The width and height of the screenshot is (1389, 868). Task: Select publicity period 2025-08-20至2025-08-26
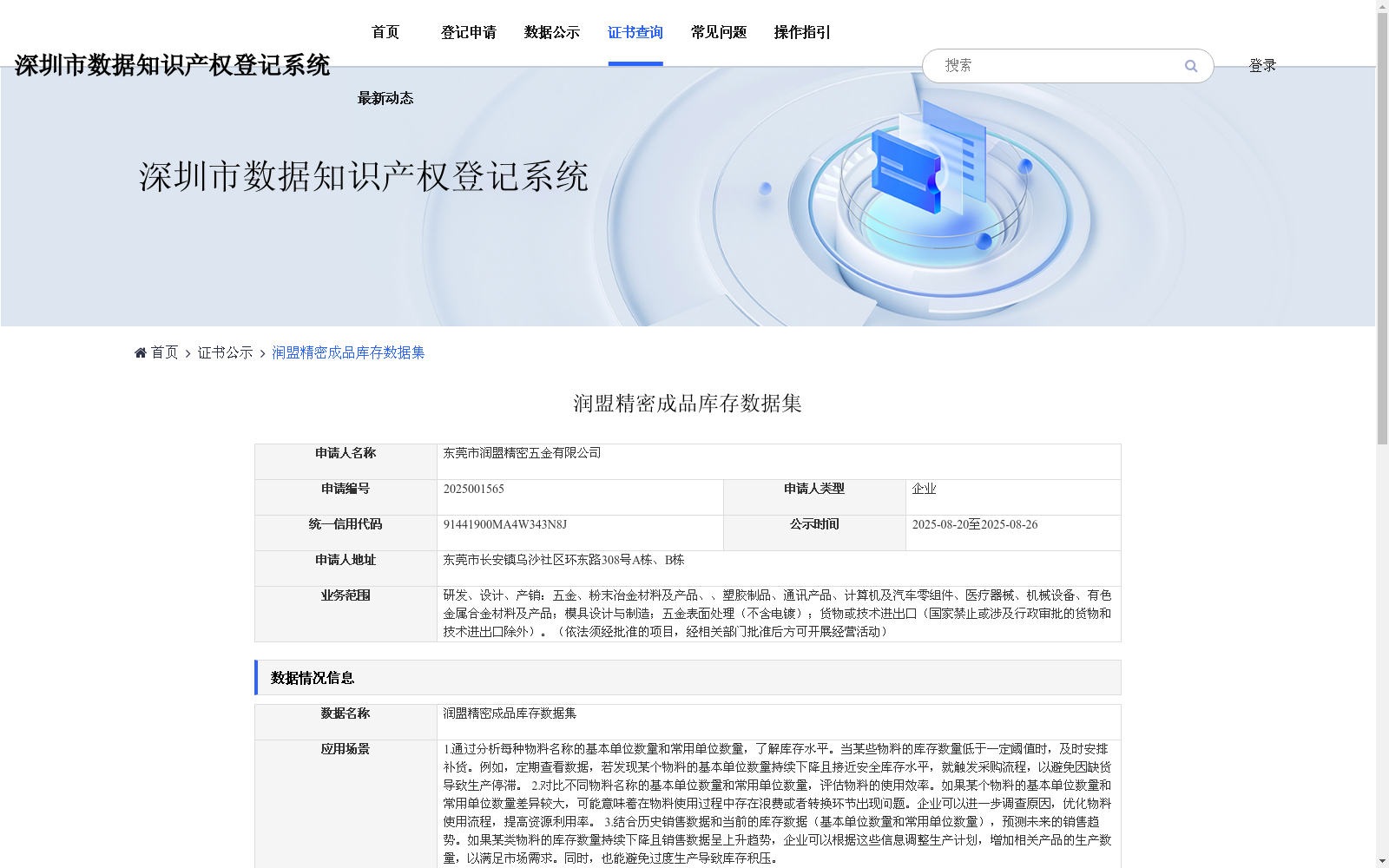(x=975, y=524)
